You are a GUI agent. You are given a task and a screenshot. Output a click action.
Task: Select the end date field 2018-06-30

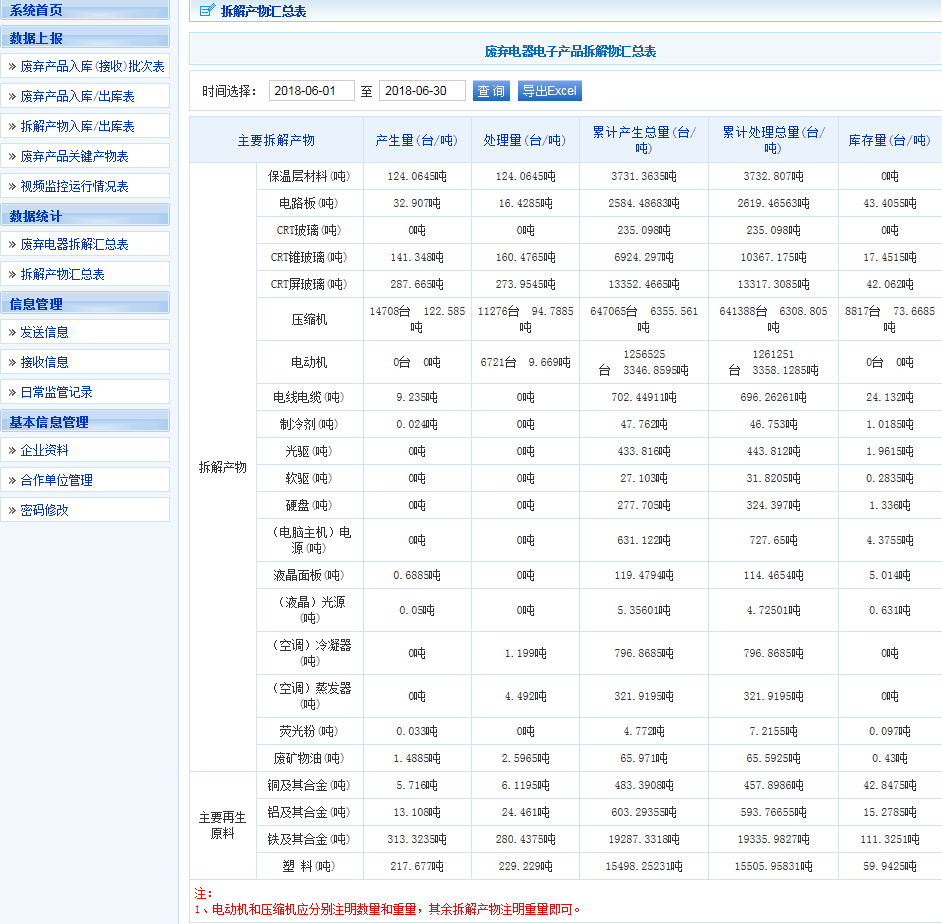(422, 91)
